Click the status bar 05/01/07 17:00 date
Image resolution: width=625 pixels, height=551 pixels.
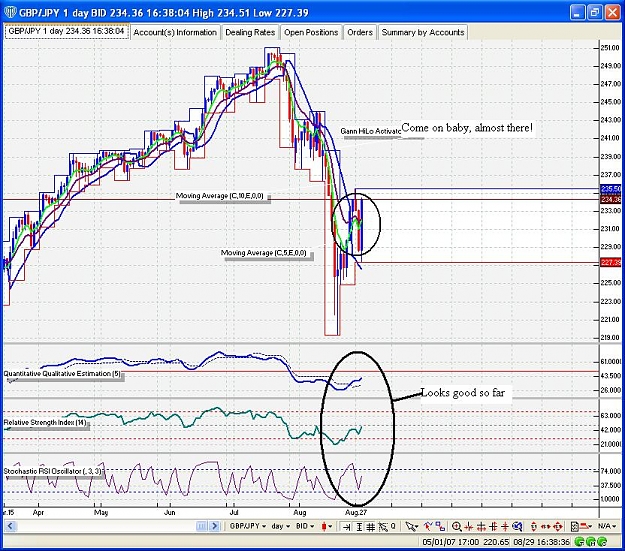point(450,542)
